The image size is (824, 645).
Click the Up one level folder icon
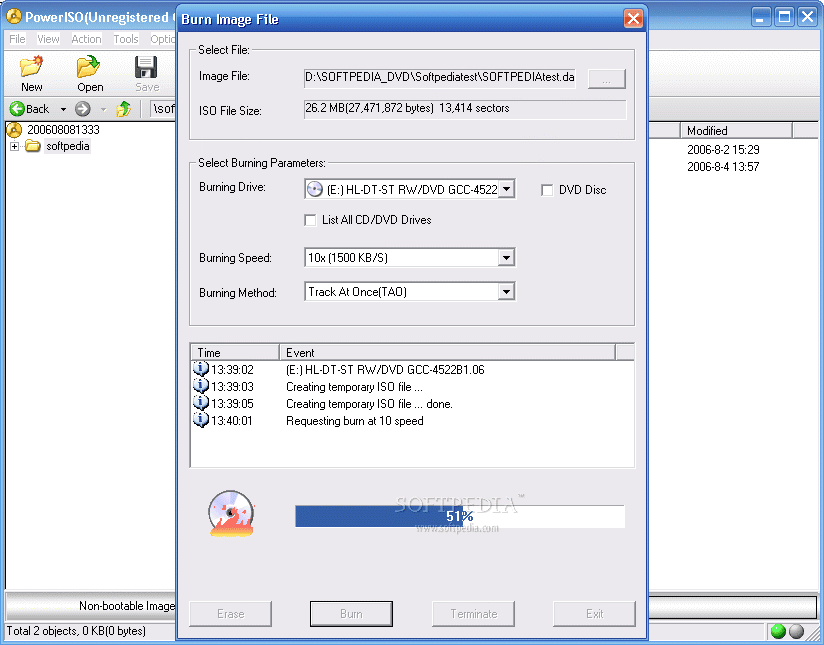pos(123,109)
